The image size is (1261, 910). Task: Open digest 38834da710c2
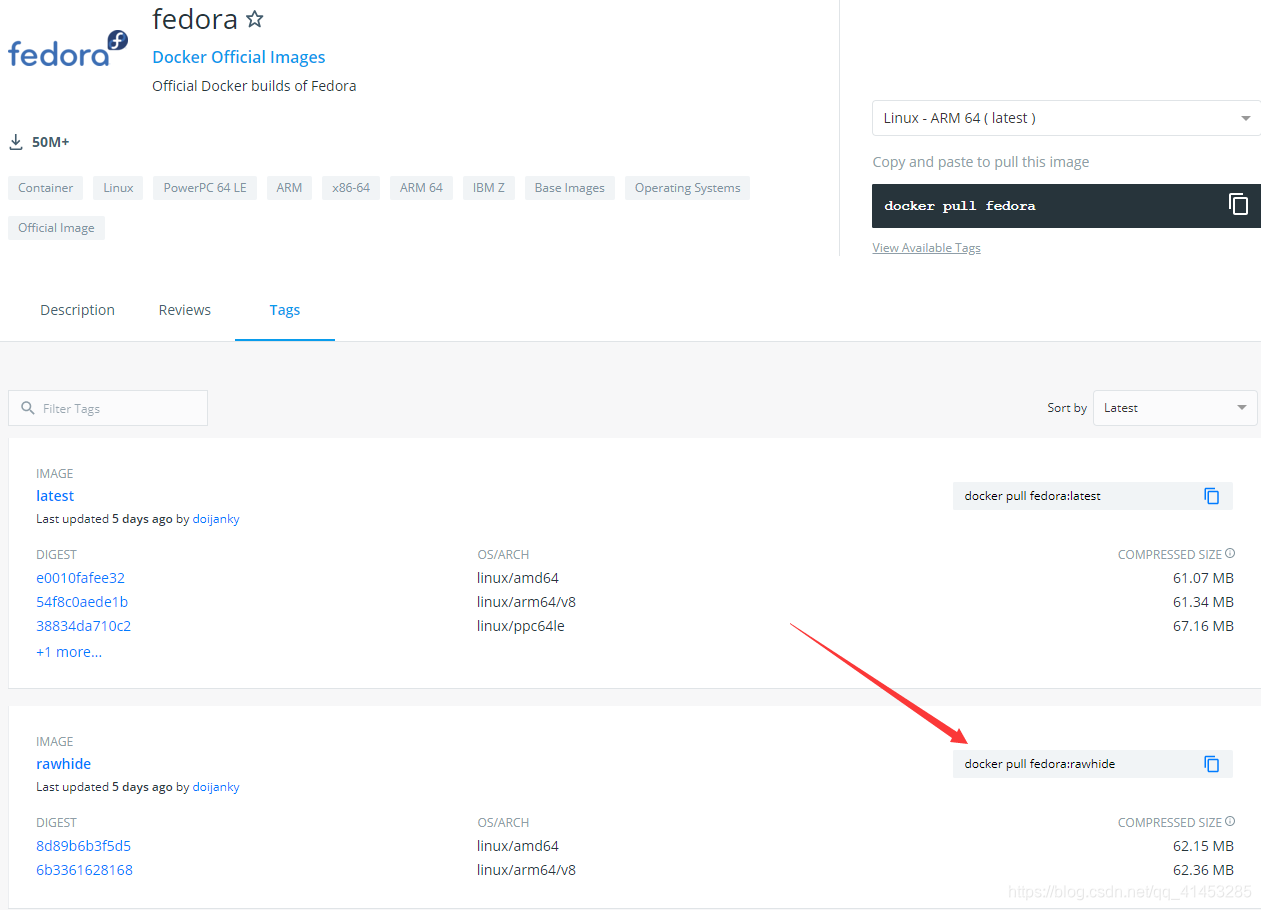(x=83, y=626)
